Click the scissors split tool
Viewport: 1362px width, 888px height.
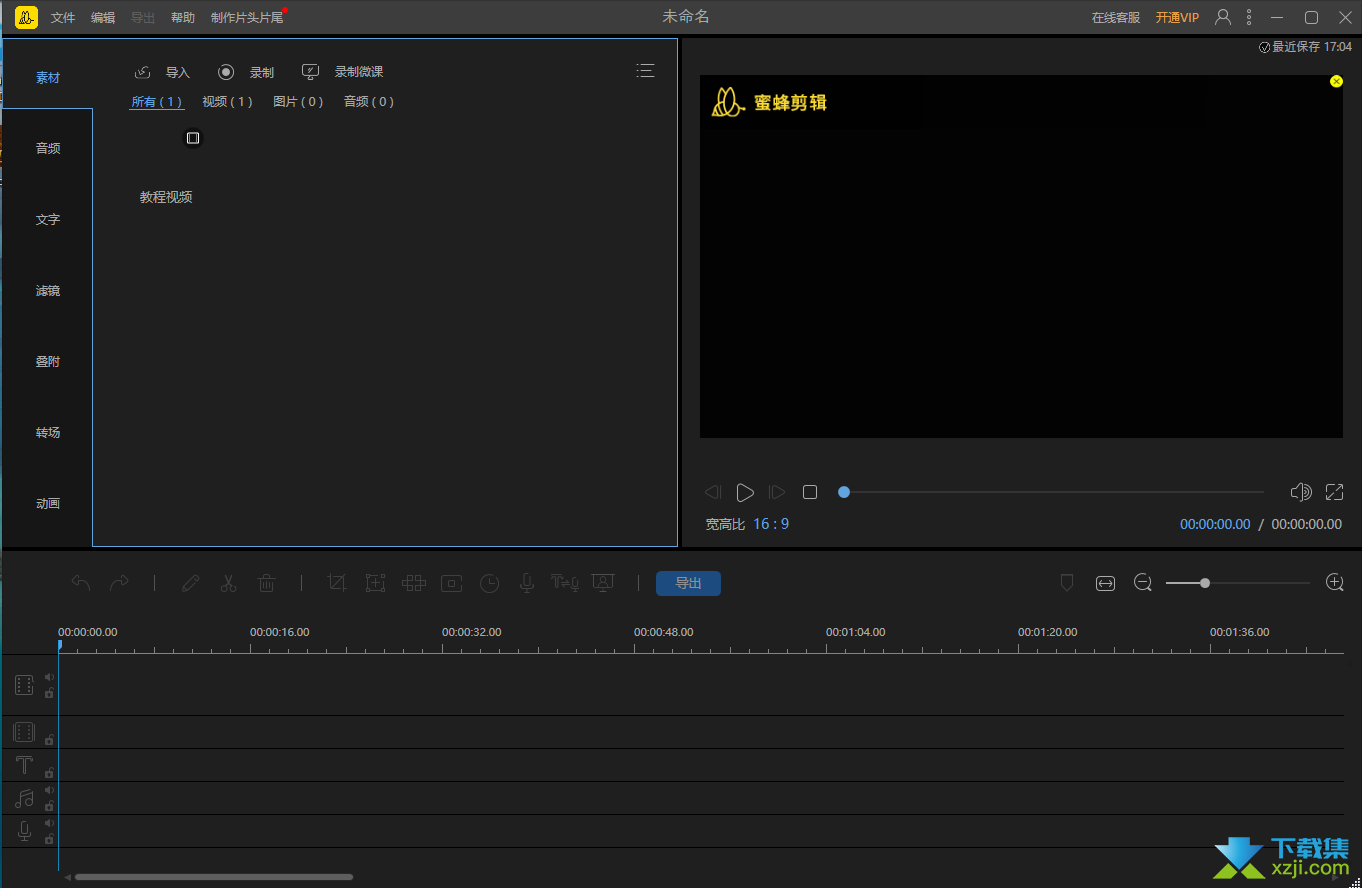tap(228, 583)
